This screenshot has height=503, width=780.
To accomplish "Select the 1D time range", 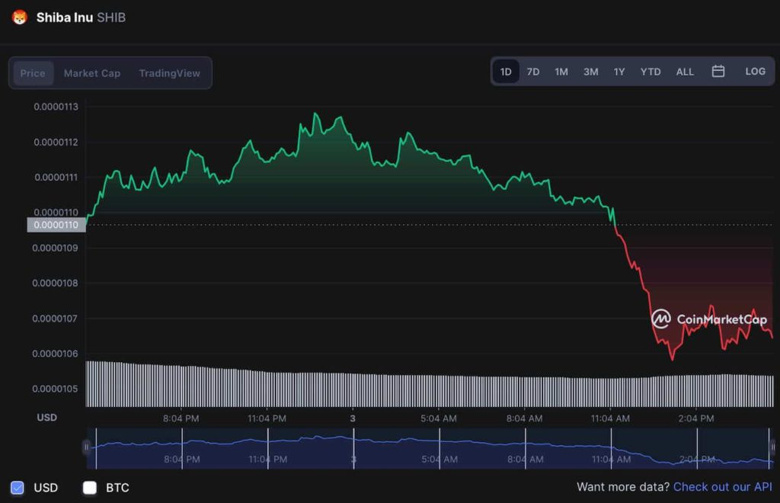I will (506, 72).
